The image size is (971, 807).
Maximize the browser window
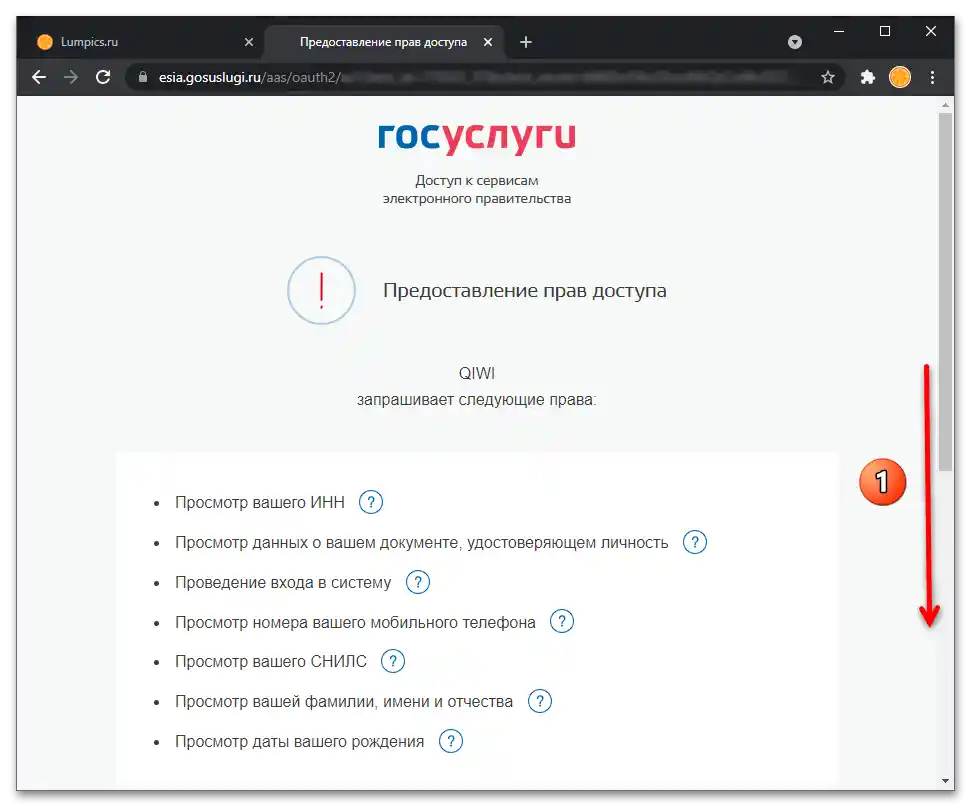(885, 31)
